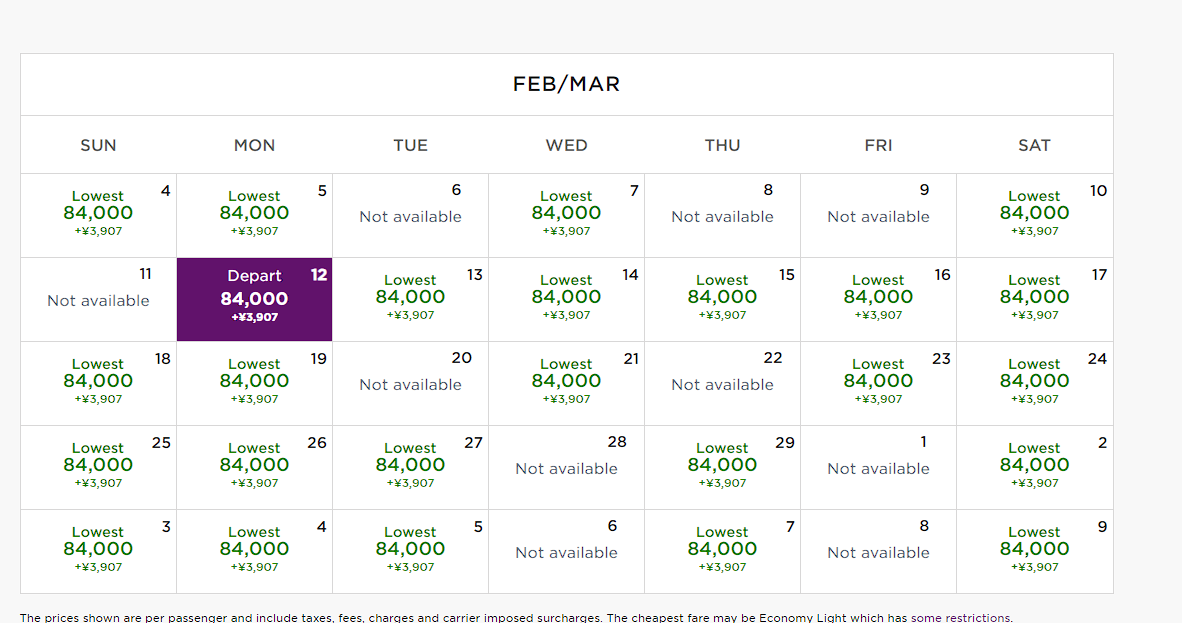
Task: Click Not available cell for Feb 8
Action: click(723, 216)
